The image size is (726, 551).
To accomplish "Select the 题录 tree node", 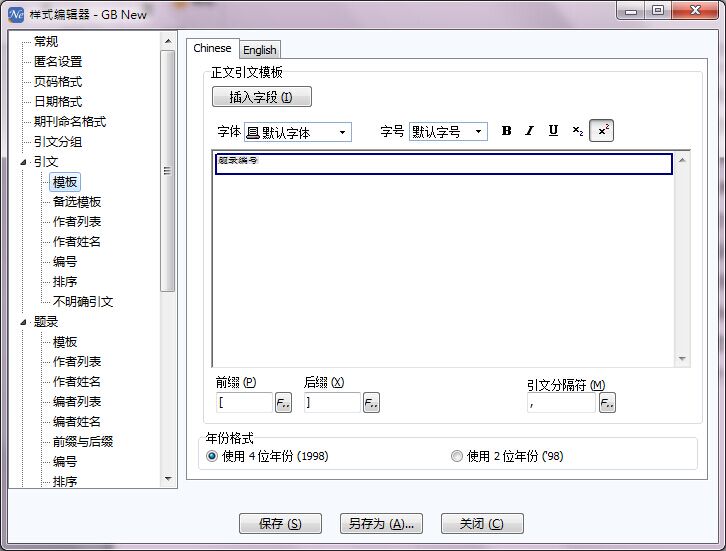I will pyautogui.click(x=46, y=322).
